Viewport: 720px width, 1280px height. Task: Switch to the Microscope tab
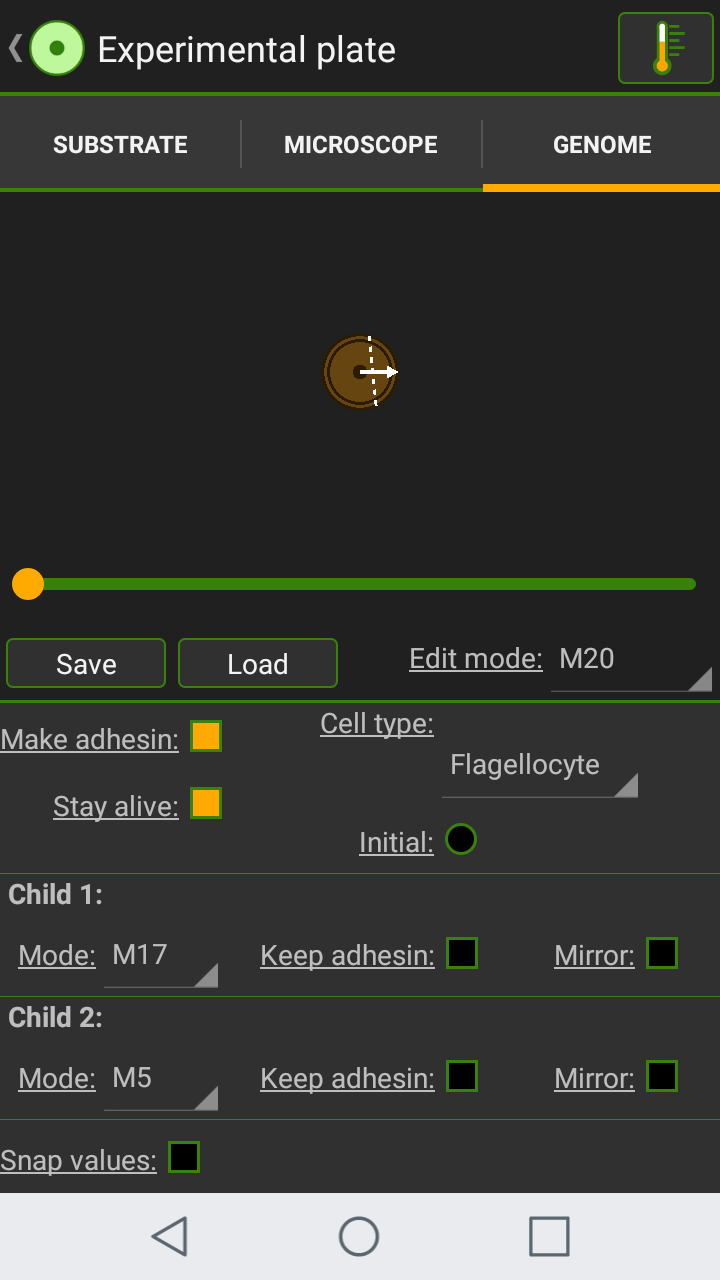[361, 145]
